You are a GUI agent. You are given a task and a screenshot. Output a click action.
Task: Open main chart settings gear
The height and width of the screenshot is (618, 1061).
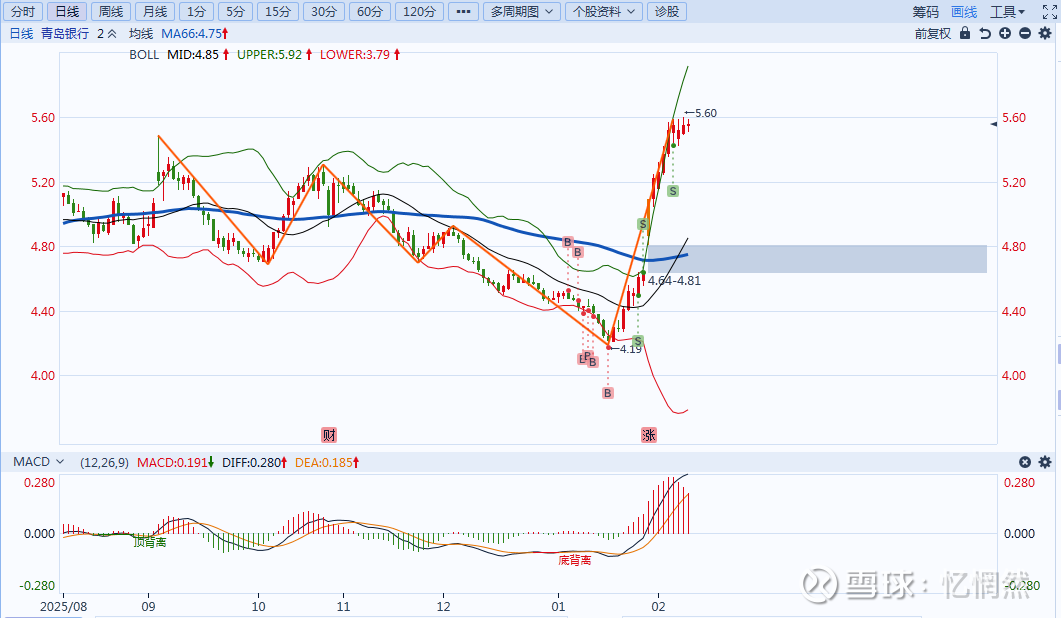pyautogui.click(x=1045, y=33)
